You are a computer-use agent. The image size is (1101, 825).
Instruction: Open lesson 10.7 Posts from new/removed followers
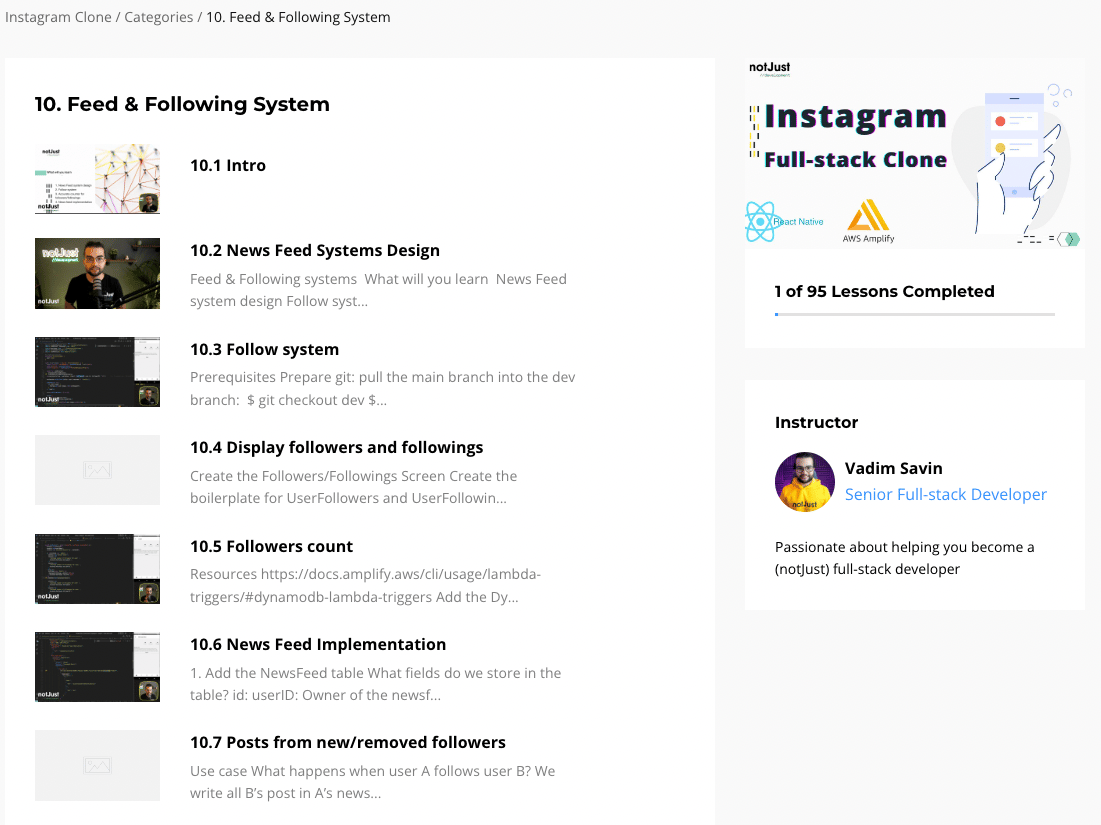click(348, 743)
